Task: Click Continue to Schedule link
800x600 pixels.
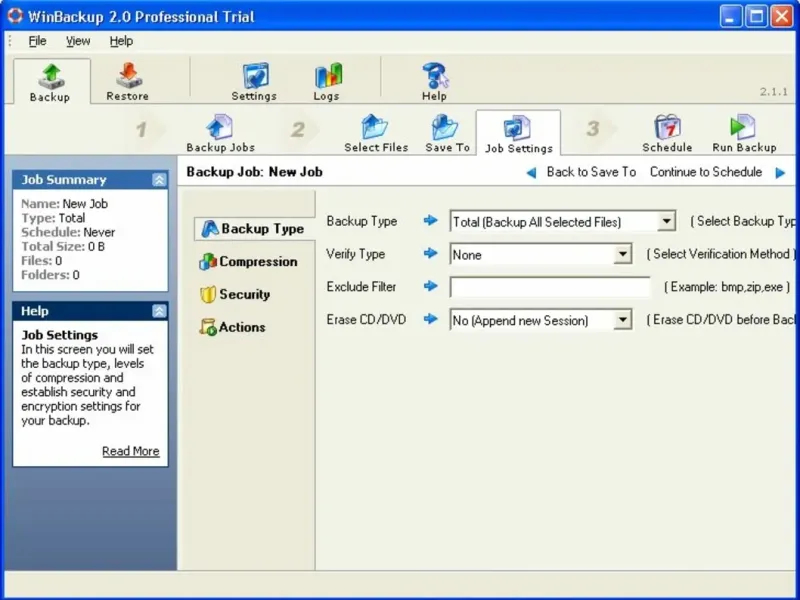Action: [706, 172]
